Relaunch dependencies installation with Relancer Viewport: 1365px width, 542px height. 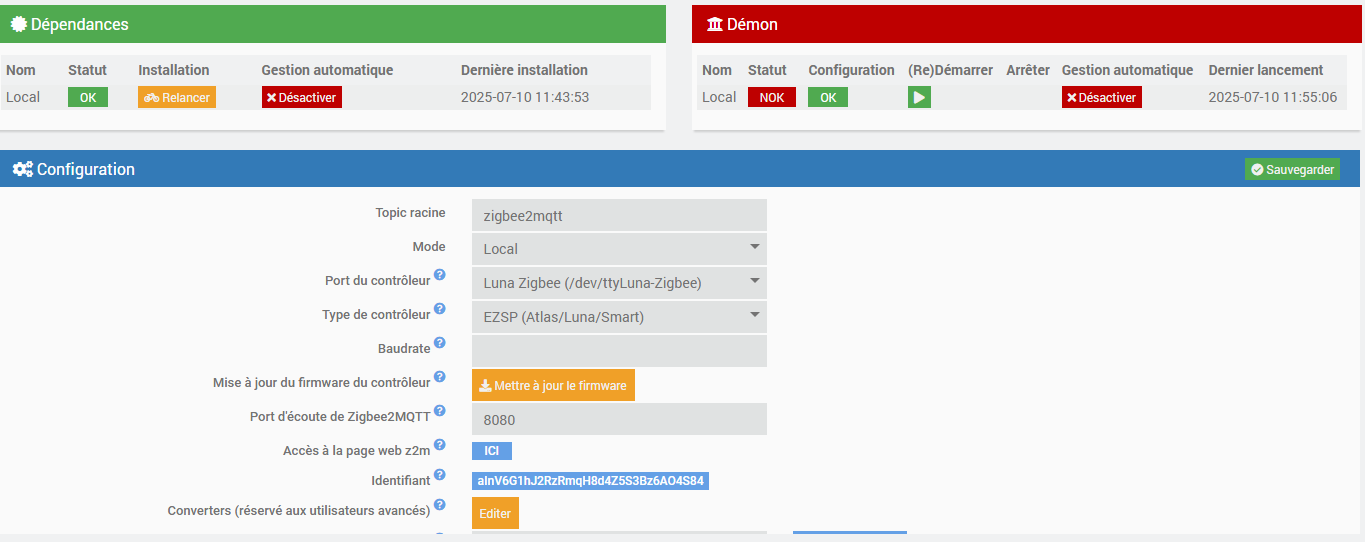pos(177,97)
